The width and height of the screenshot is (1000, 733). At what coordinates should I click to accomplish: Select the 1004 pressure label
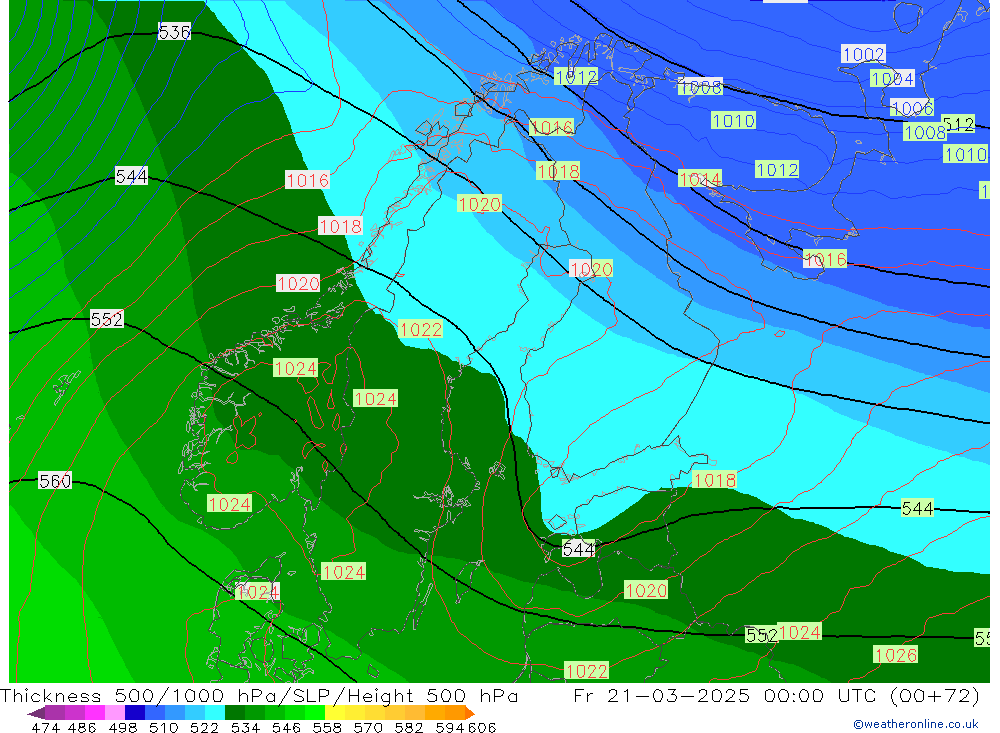pos(892,78)
